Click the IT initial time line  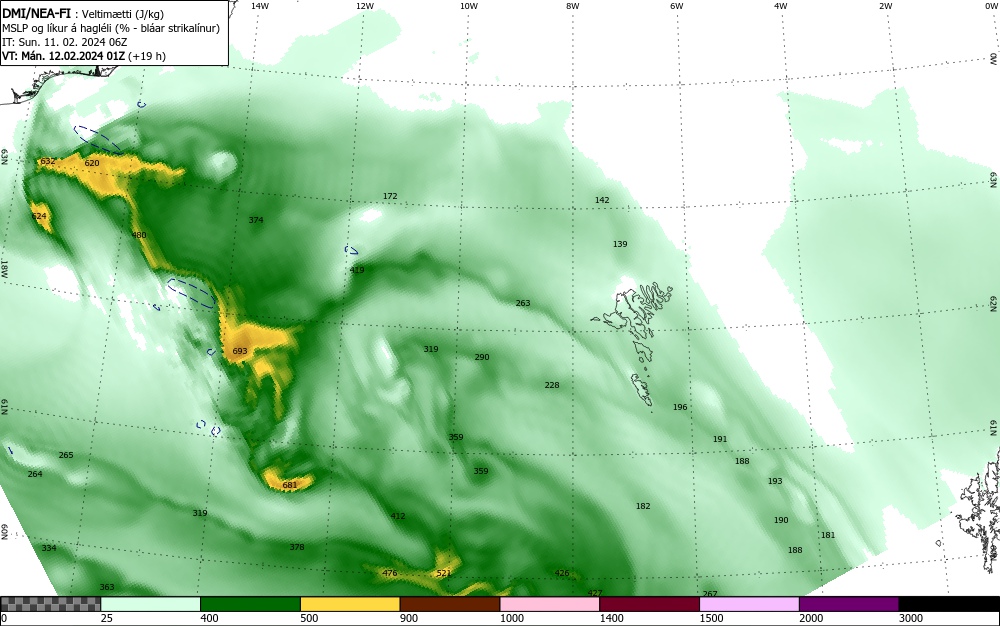click(x=64, y=42)
